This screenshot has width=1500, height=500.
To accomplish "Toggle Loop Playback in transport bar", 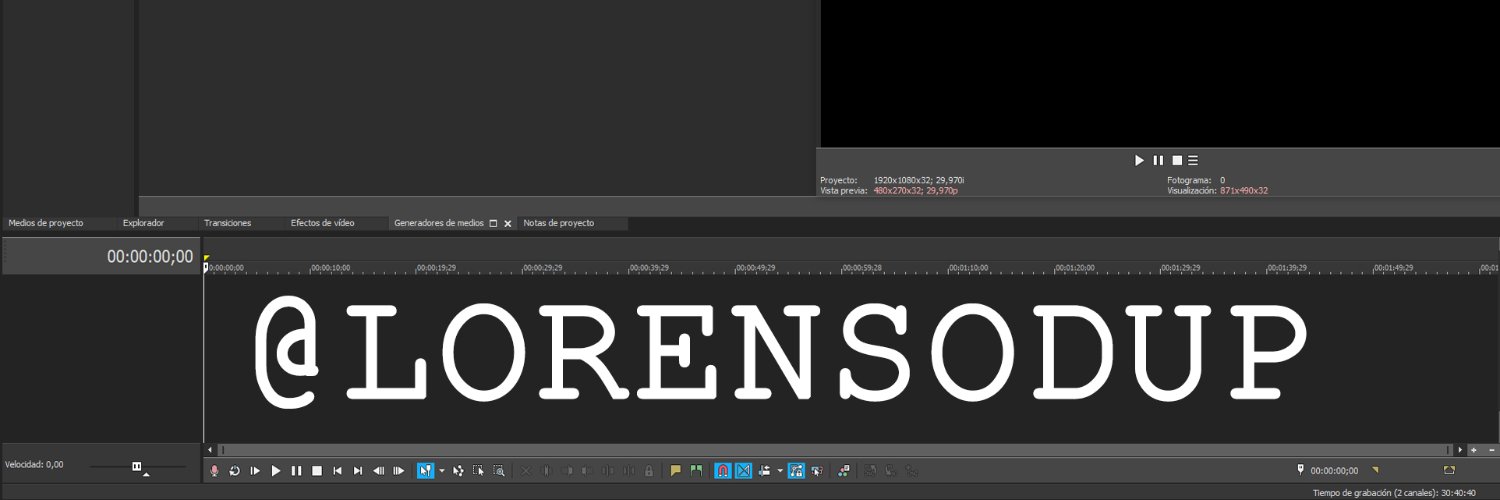I will 234,471.
